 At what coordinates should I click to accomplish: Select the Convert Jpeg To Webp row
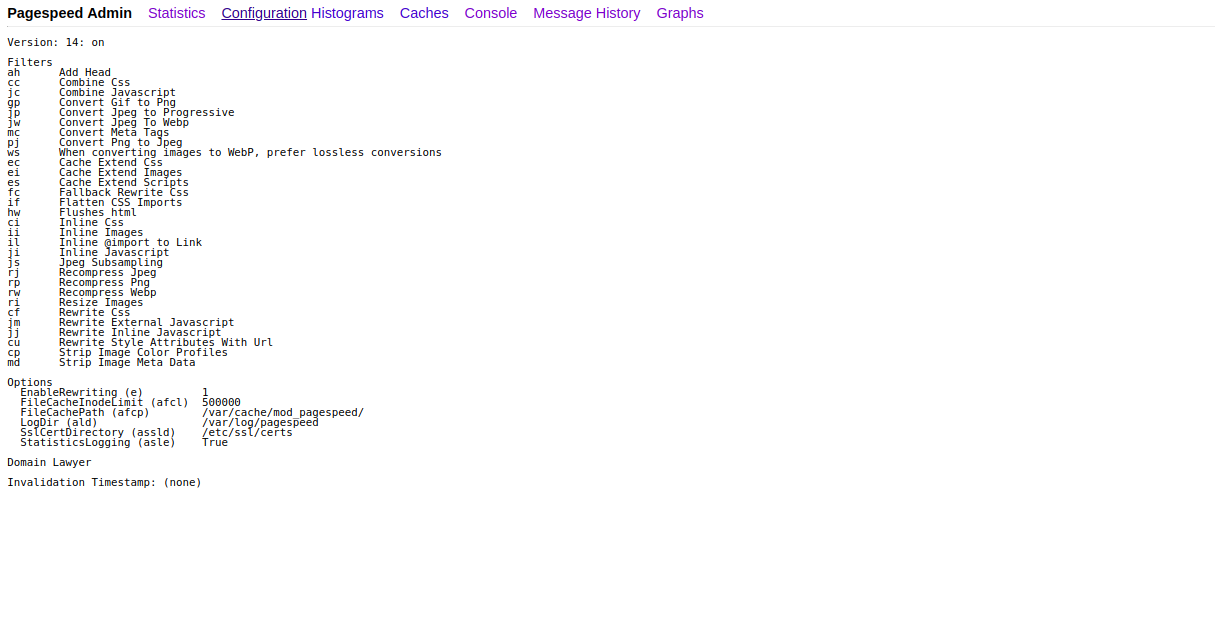pyautogui.click(x=98, y=122)
